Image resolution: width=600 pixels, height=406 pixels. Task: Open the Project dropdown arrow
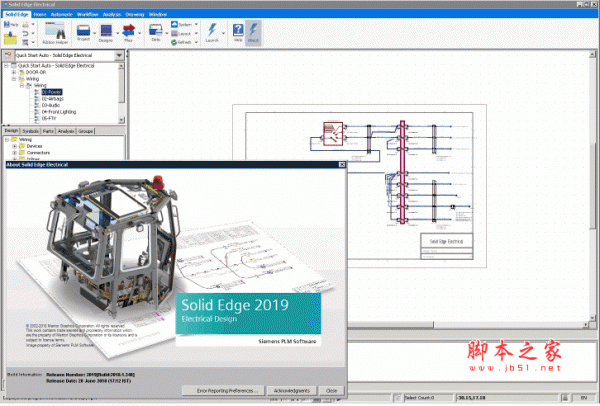pyautogui.click(x=95, y=33)
